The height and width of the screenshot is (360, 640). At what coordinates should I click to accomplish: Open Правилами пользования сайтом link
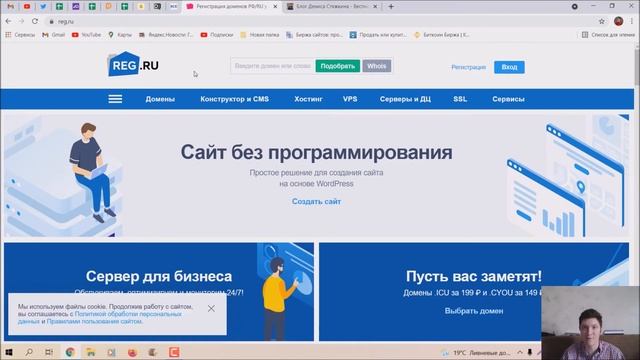(94, 322)
